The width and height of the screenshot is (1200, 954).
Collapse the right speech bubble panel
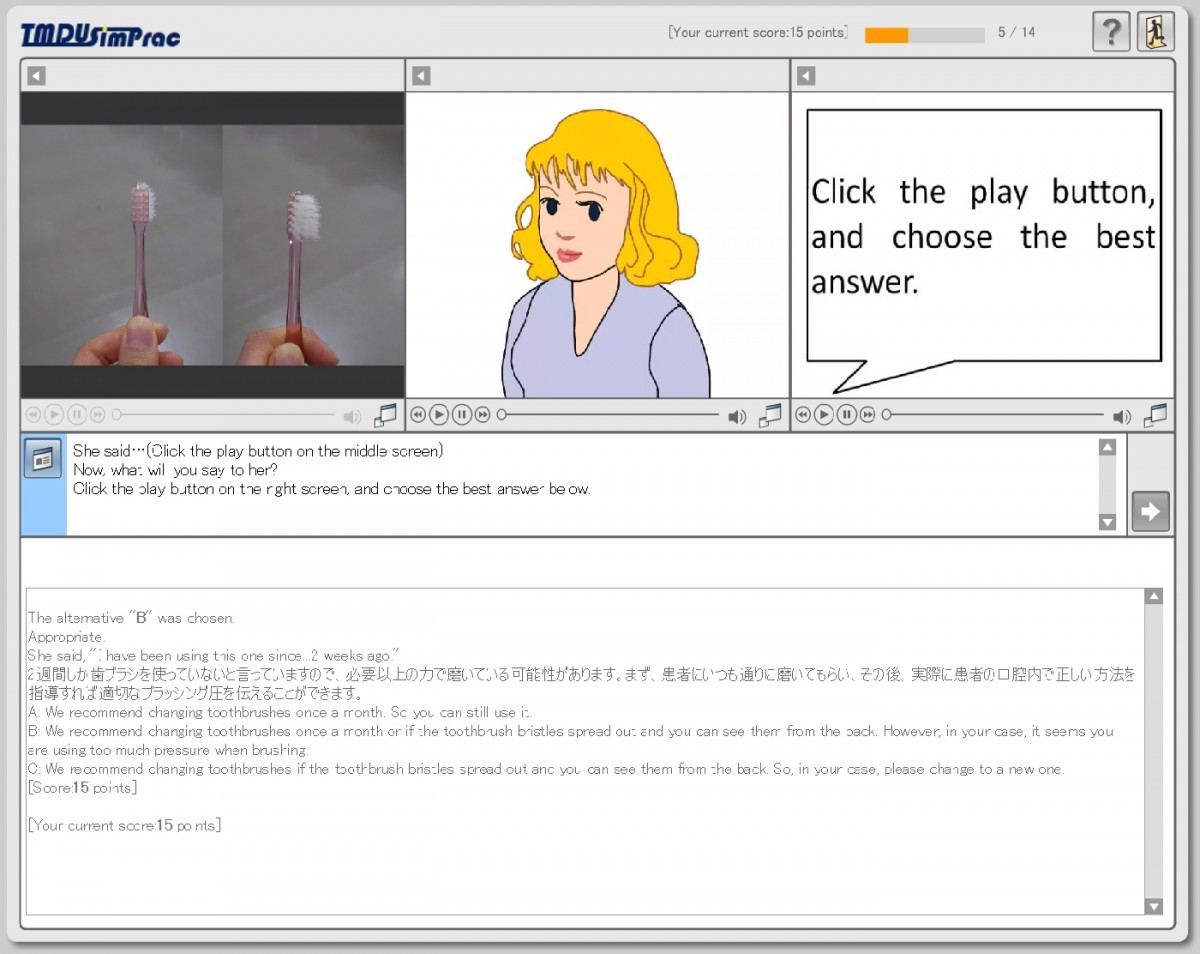tap(806, 76)
